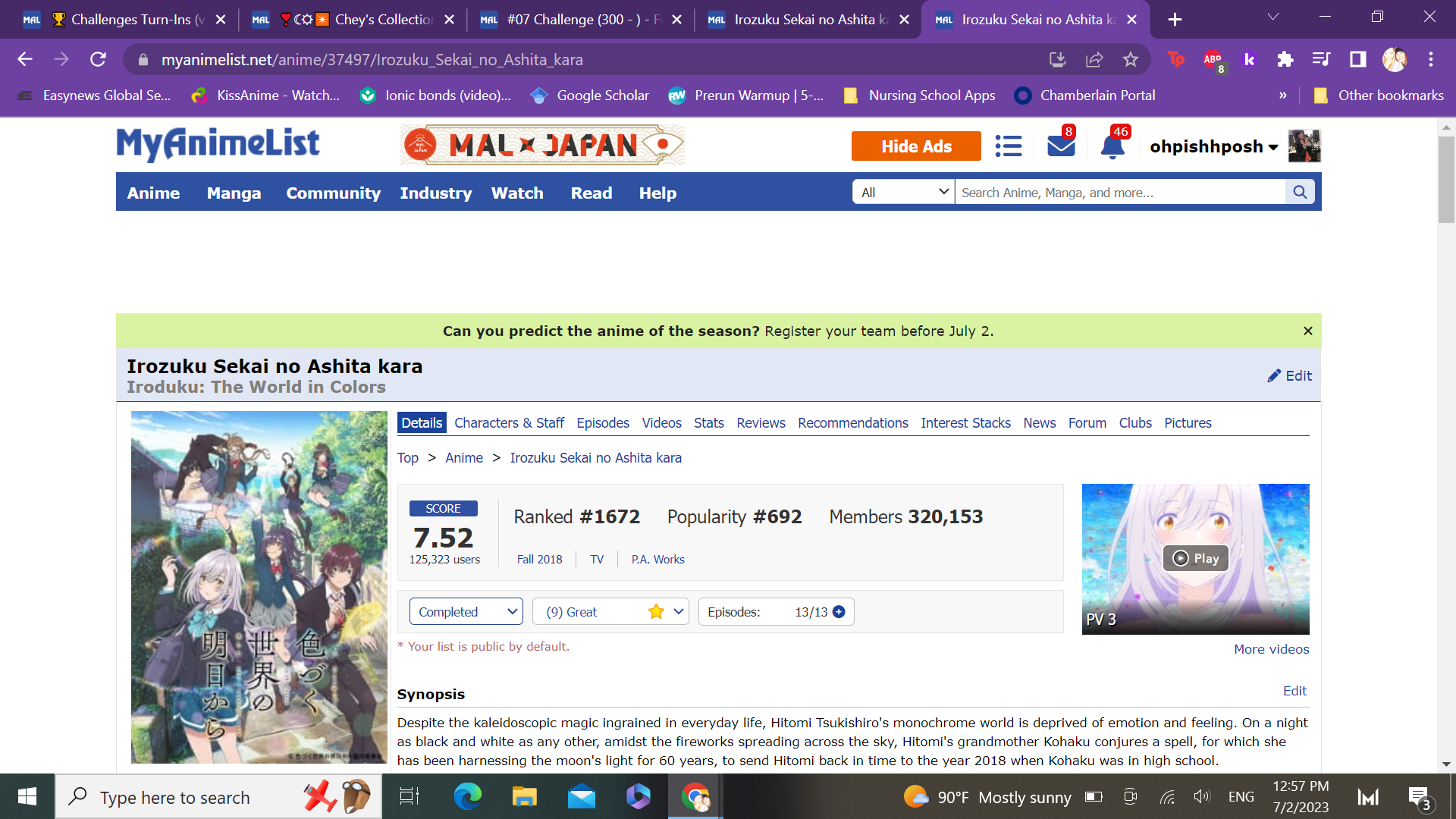The image size is (1456, 819).
Task: Open the MAL x JAPAN banner
Action: 542,145
